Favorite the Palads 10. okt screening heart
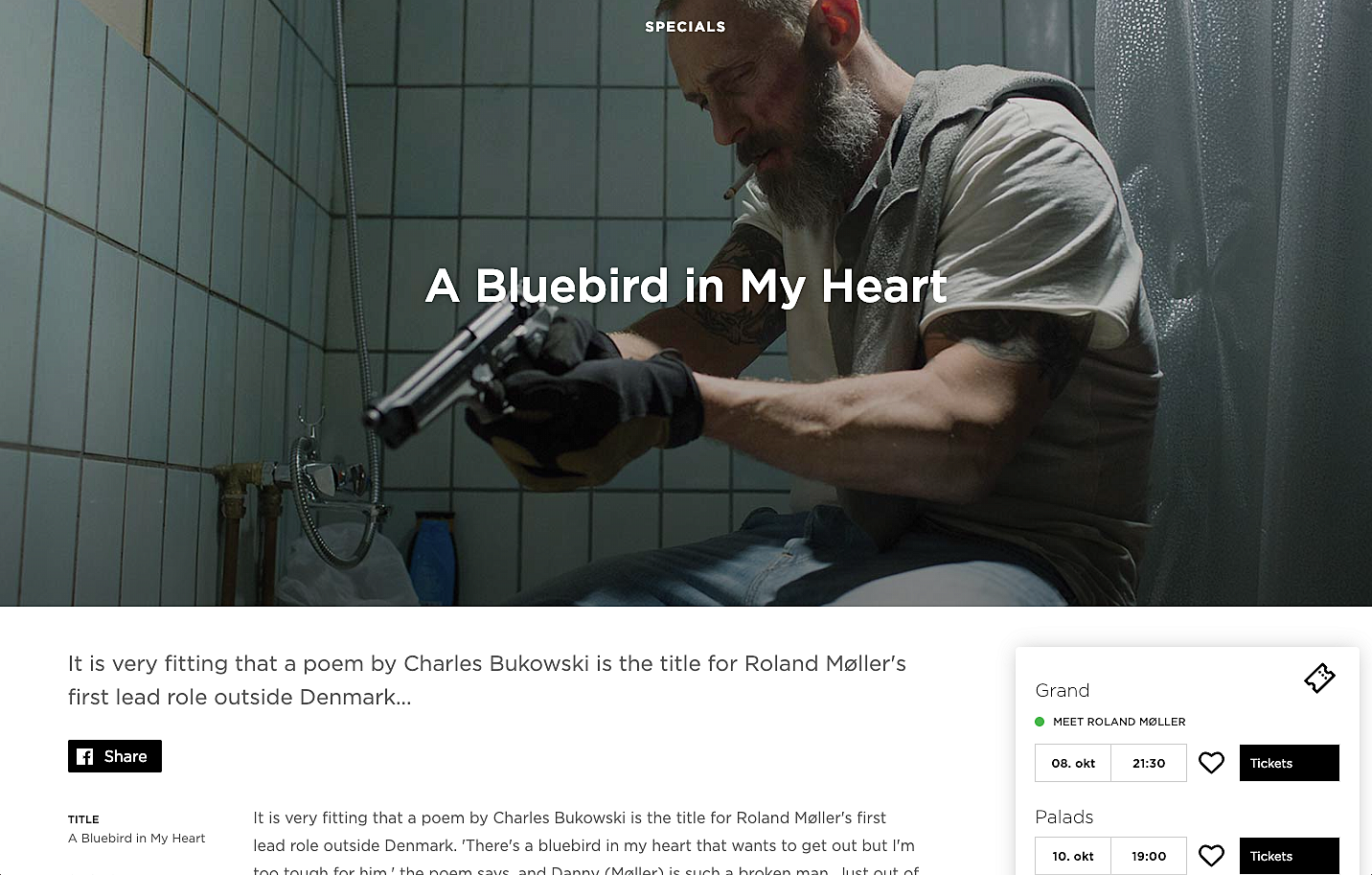Screen dimensions: 1372x875 [1212, 856]
